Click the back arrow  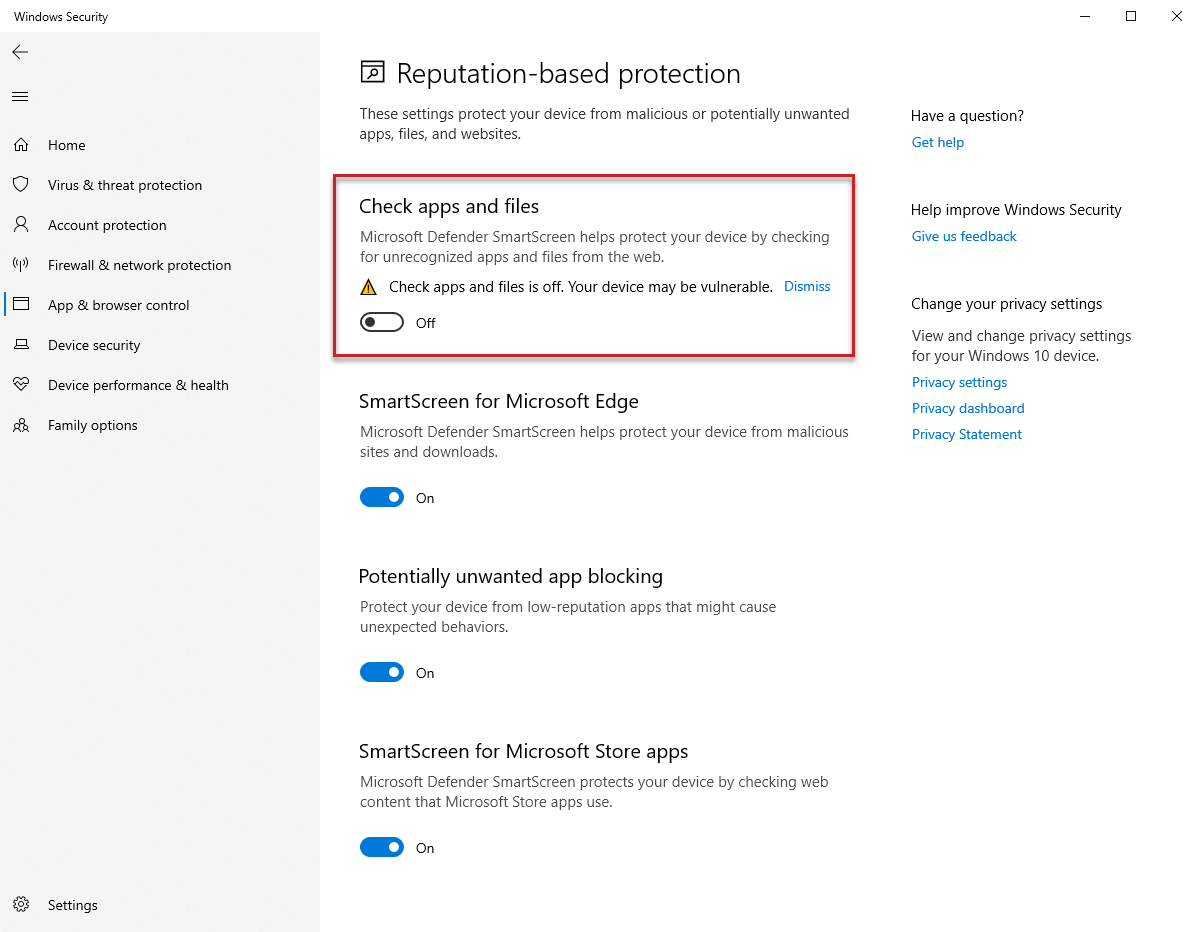pyautogui.click(x=20, y=52)
